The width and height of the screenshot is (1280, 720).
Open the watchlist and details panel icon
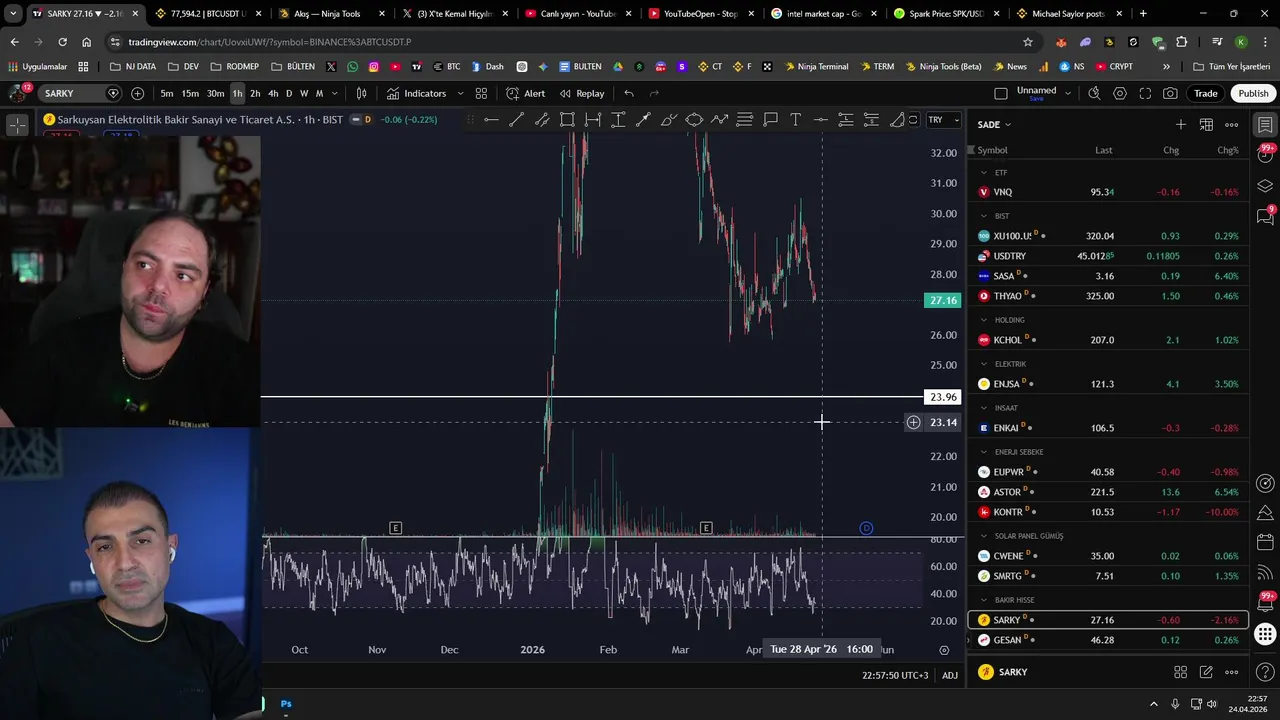1265,125
